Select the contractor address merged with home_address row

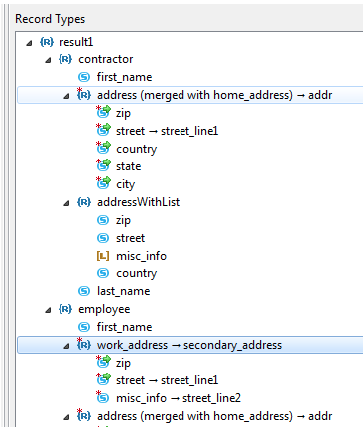coord(190,95)
